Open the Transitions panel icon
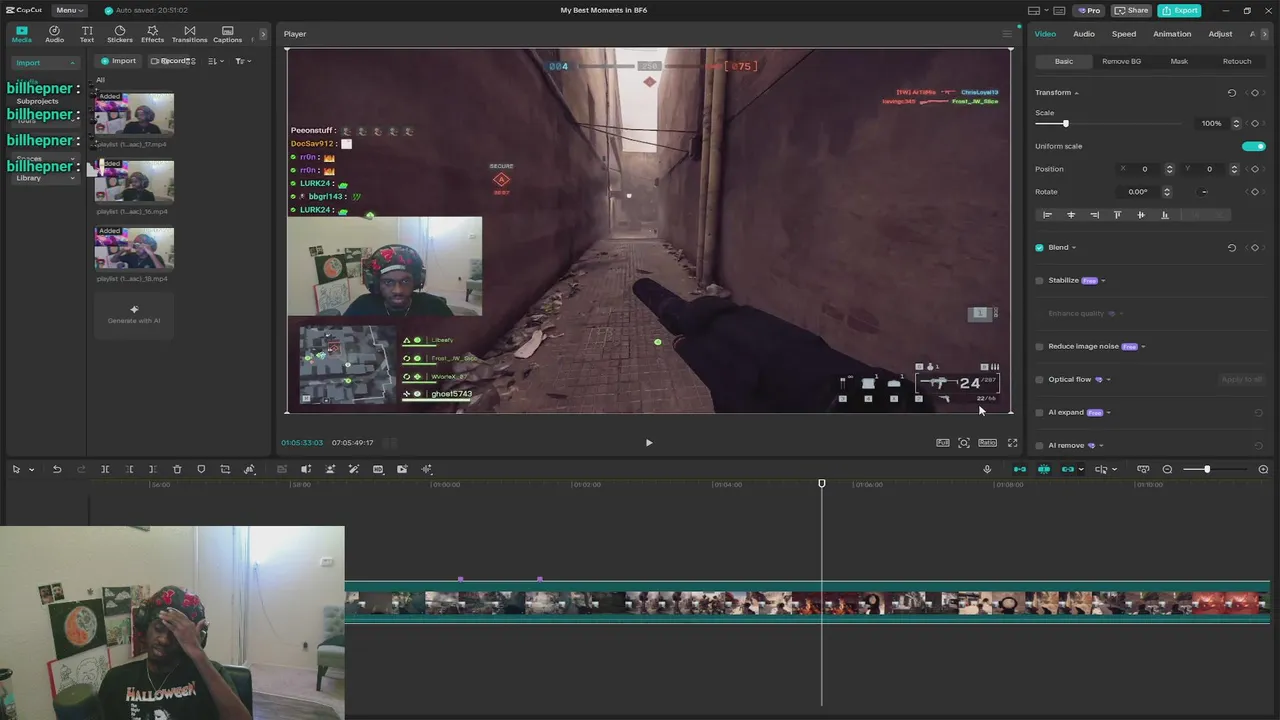 189,34
